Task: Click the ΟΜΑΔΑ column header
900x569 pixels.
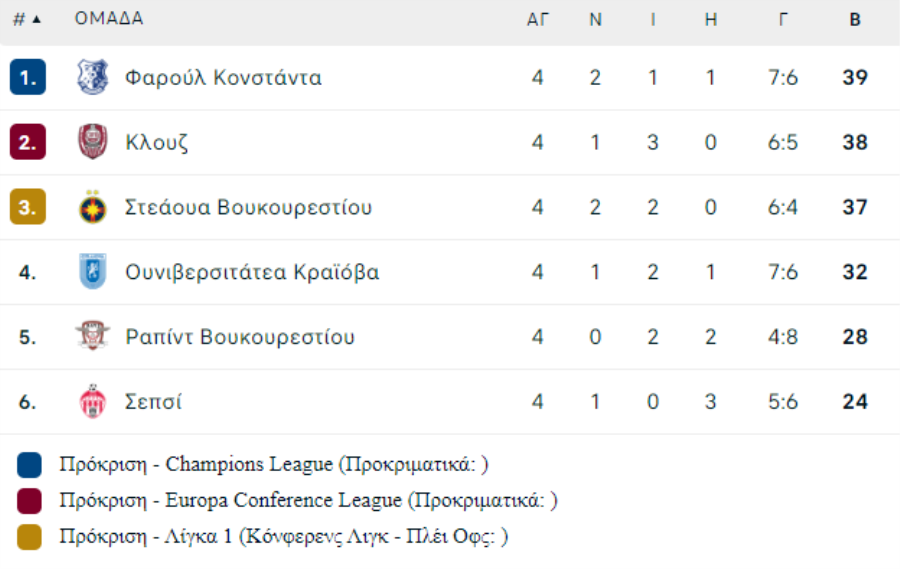Action: click(109, 19)
